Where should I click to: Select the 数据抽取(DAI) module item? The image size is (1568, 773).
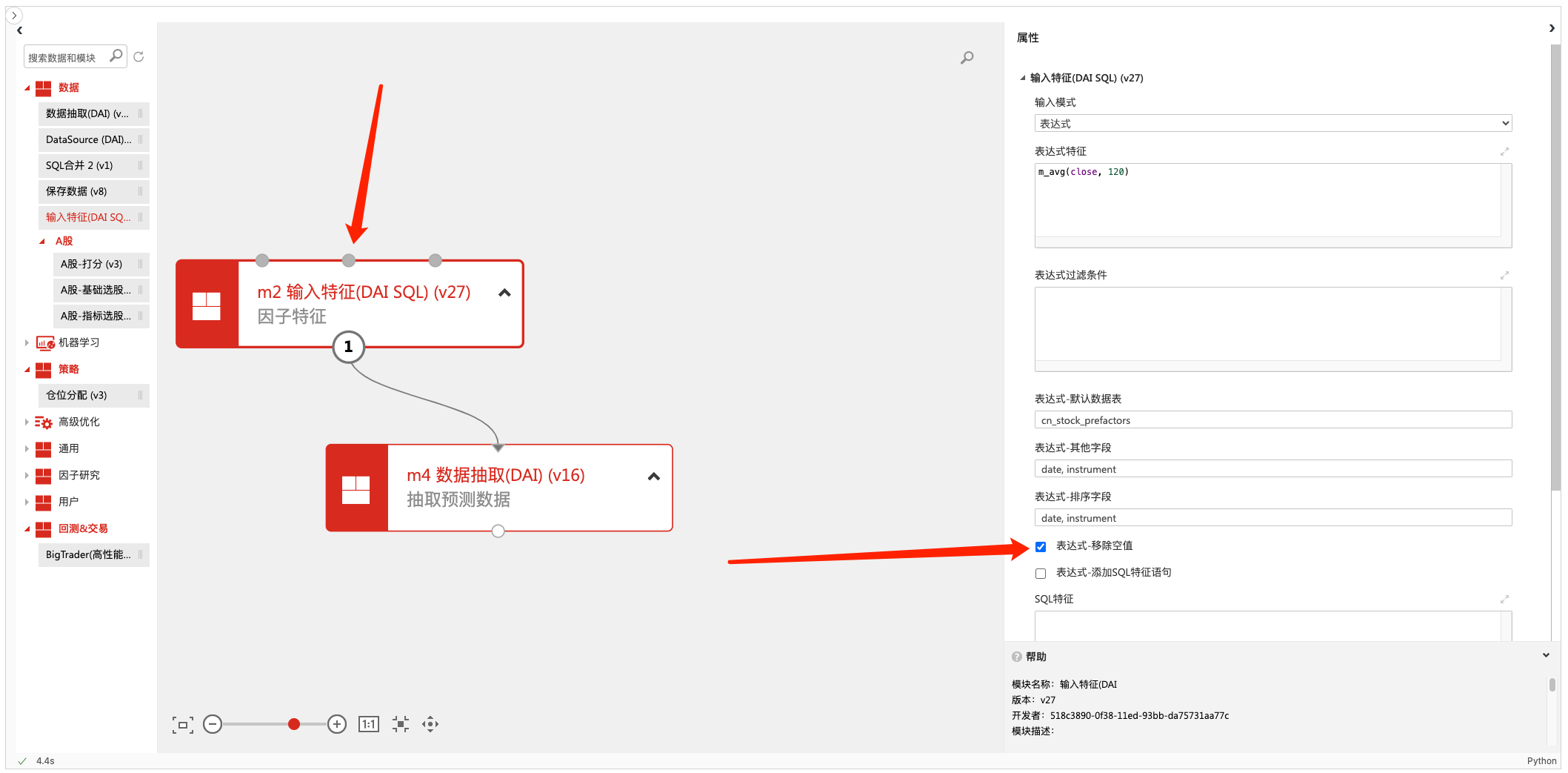(x=87, y=113)
